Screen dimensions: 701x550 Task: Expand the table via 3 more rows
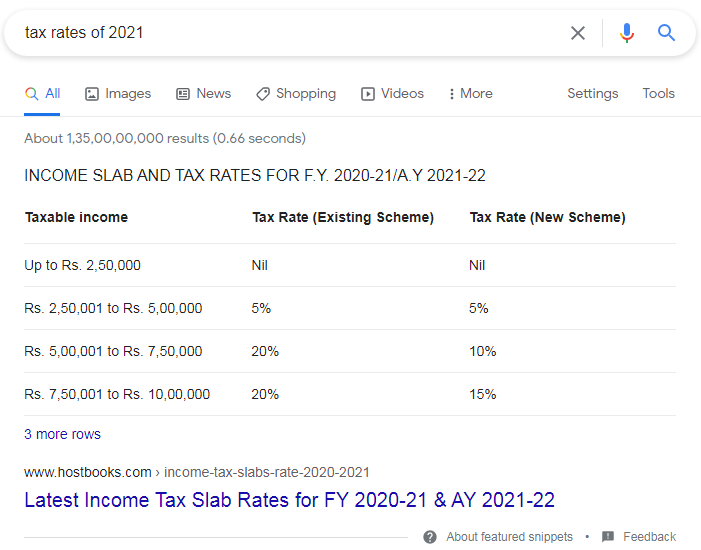click(x=62, y=434)
